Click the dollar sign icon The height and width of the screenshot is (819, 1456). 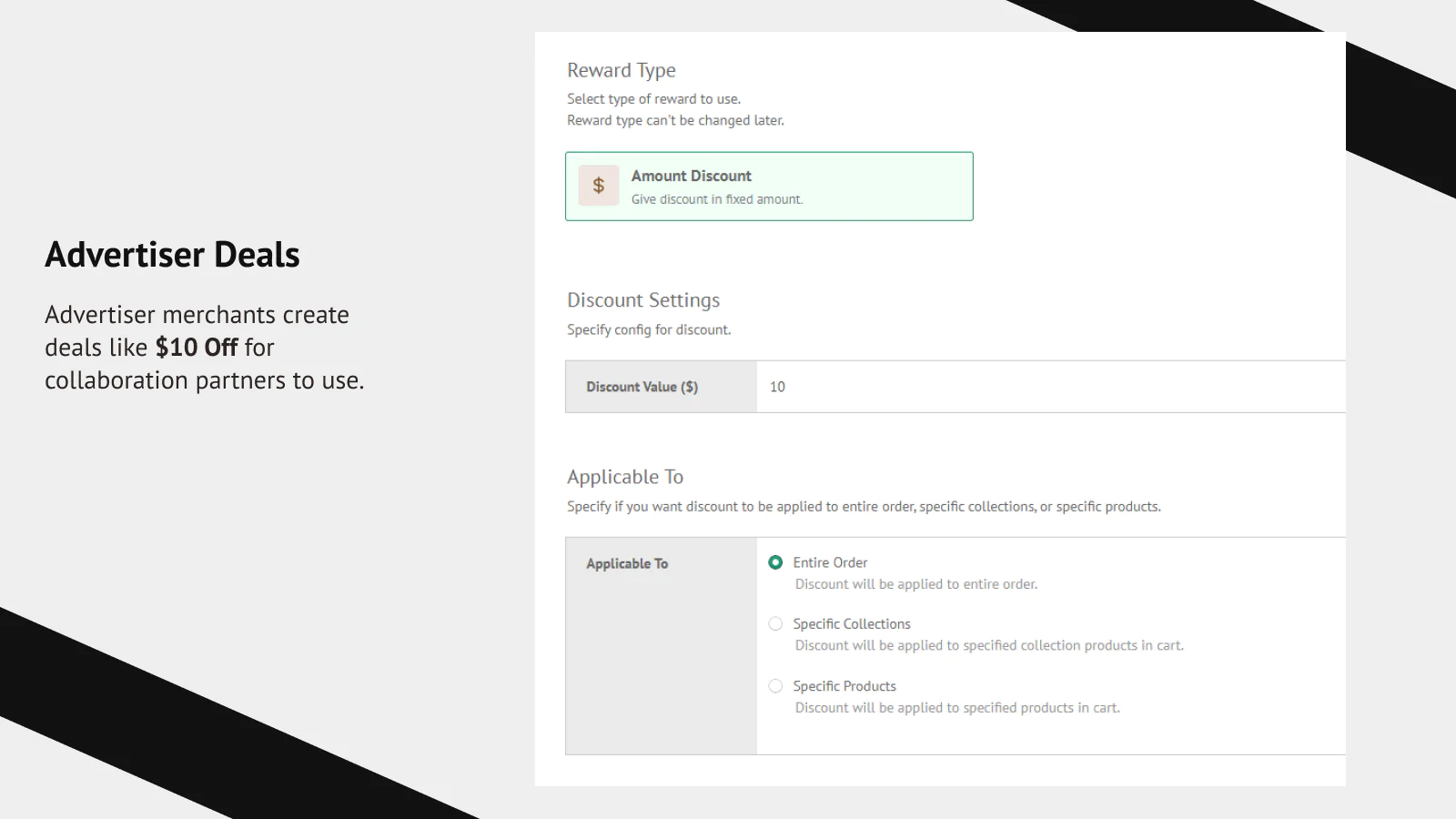point(598,186)
